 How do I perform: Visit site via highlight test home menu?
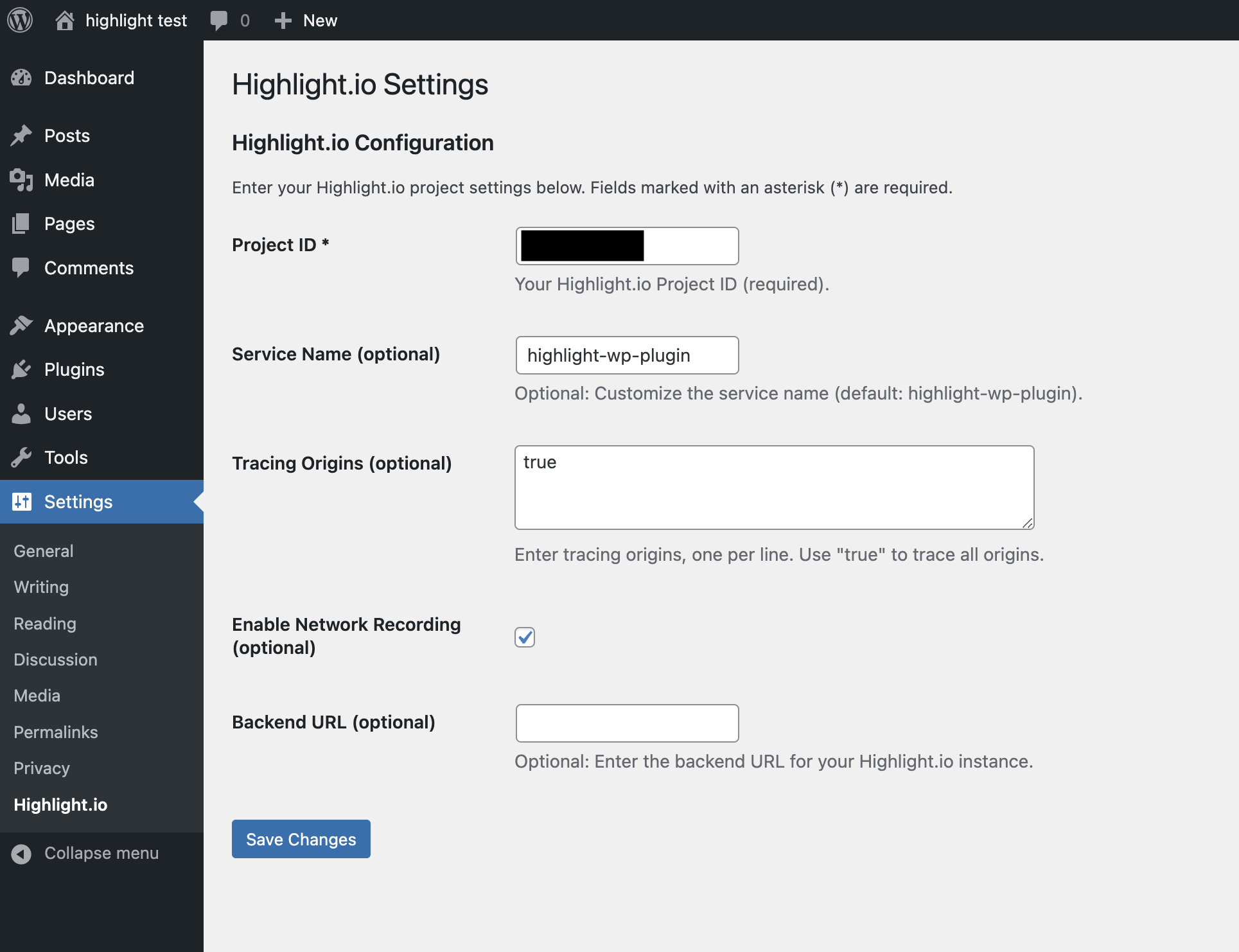pos(121,20)
